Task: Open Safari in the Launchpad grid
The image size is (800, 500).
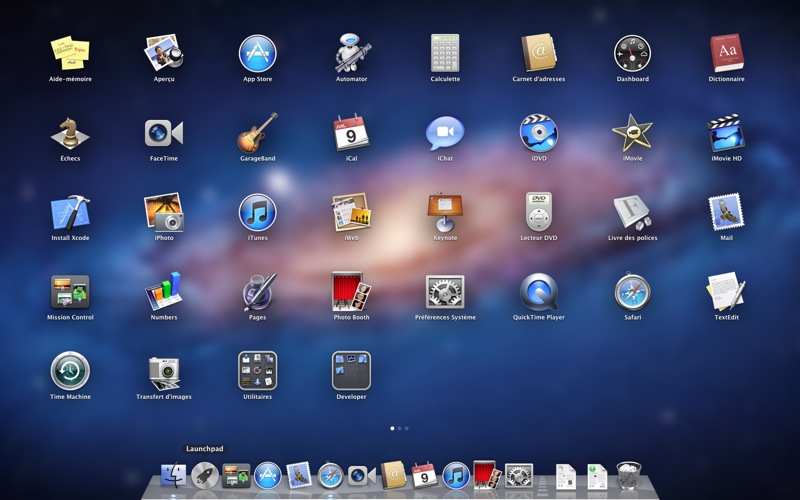Action: coord(633,292)
